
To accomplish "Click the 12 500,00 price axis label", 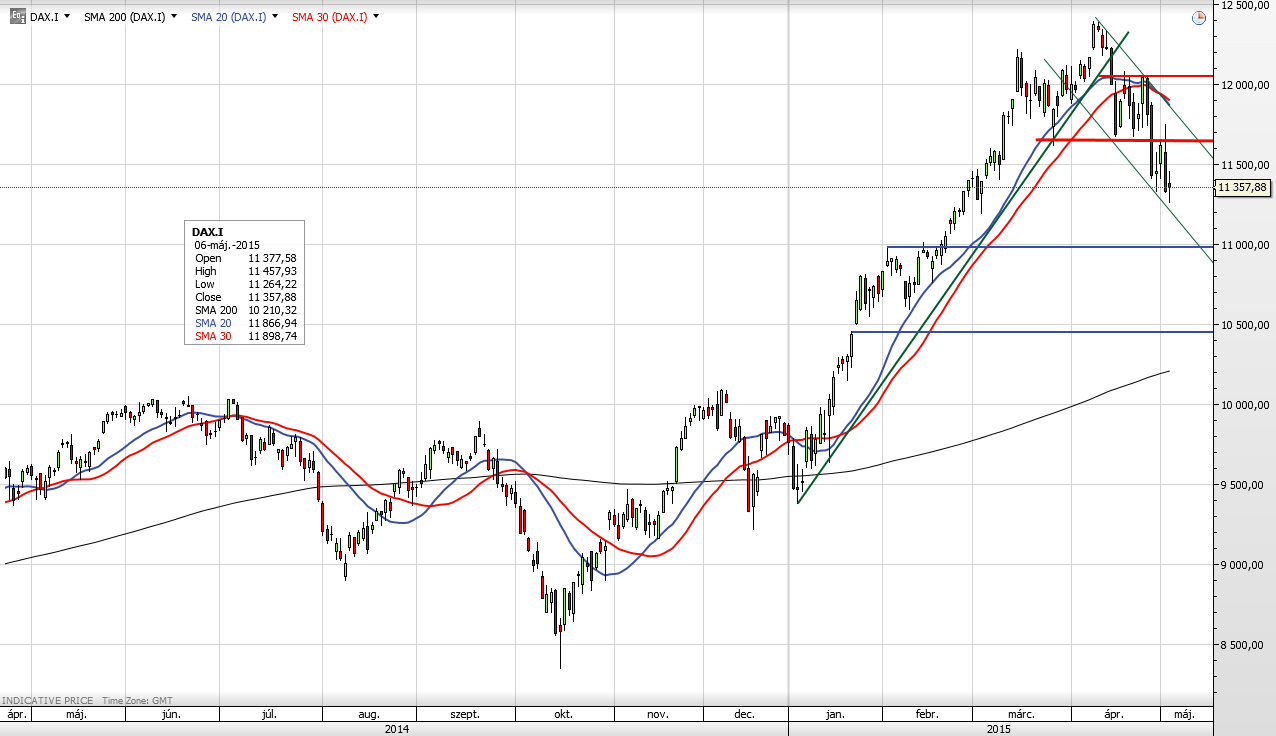I will 1243,6.
